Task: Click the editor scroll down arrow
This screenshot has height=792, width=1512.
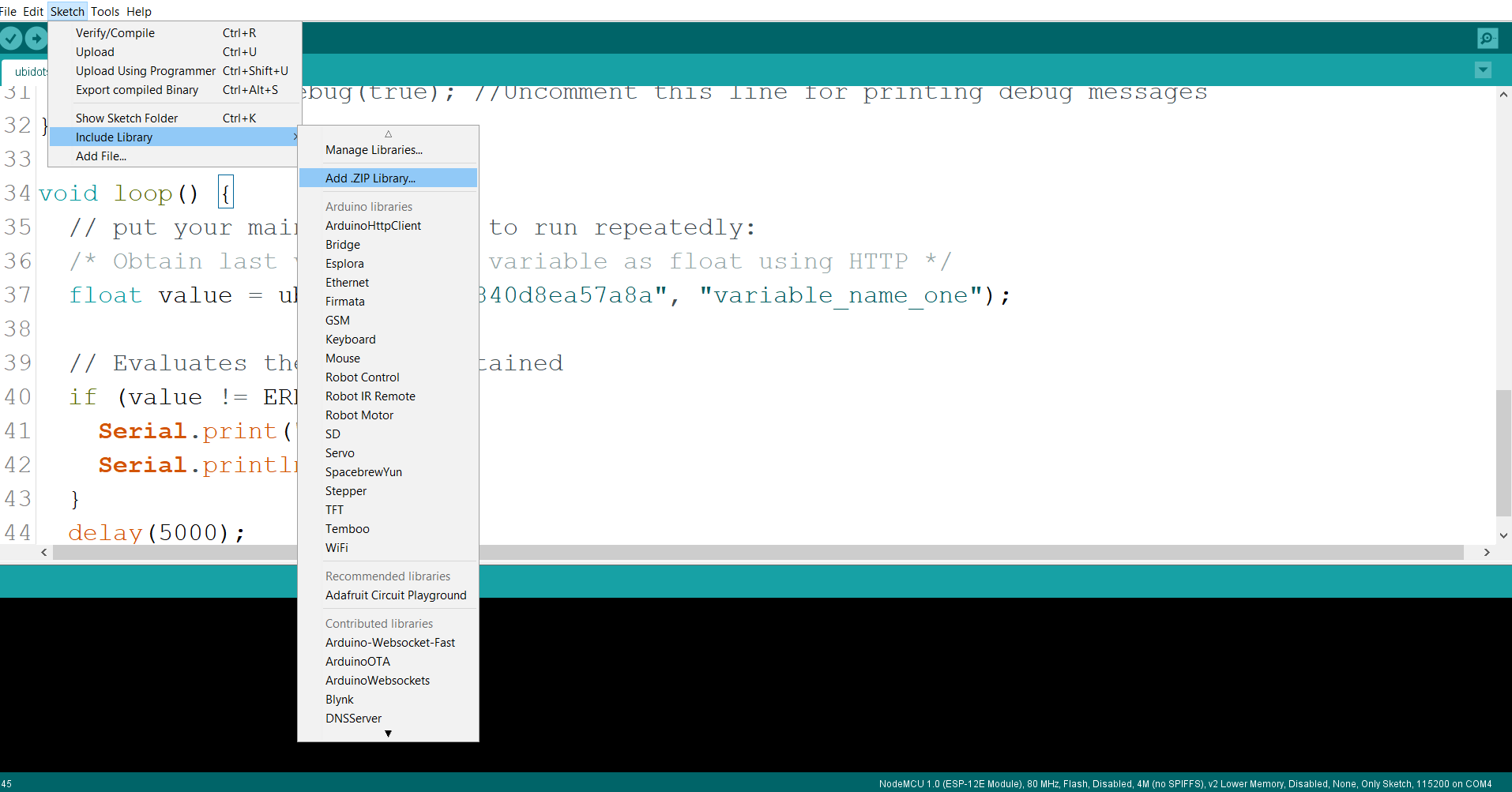Action: (x=1503, y=535)
